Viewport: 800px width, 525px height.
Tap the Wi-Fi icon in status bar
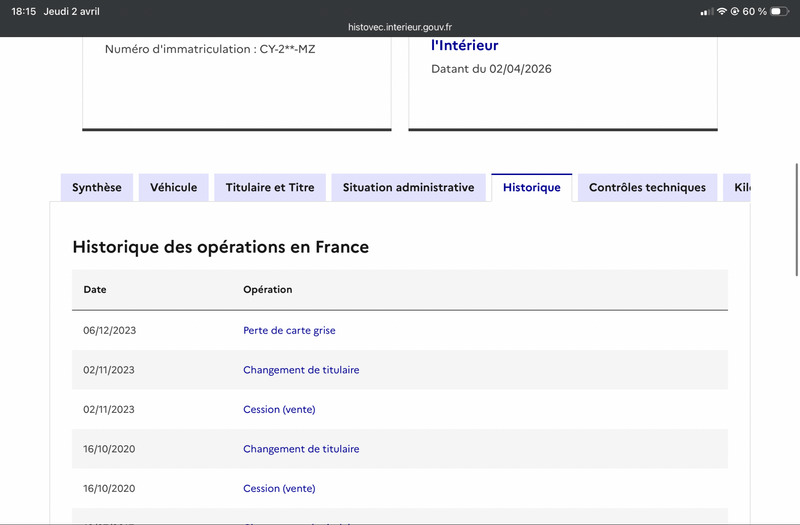coord(722,11)
